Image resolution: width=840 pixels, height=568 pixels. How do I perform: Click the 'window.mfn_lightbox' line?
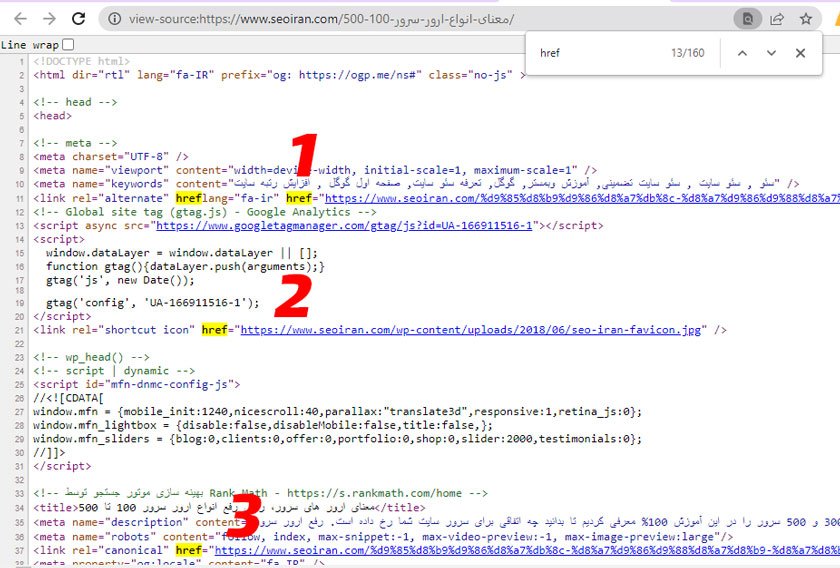(x=262, y=425)
